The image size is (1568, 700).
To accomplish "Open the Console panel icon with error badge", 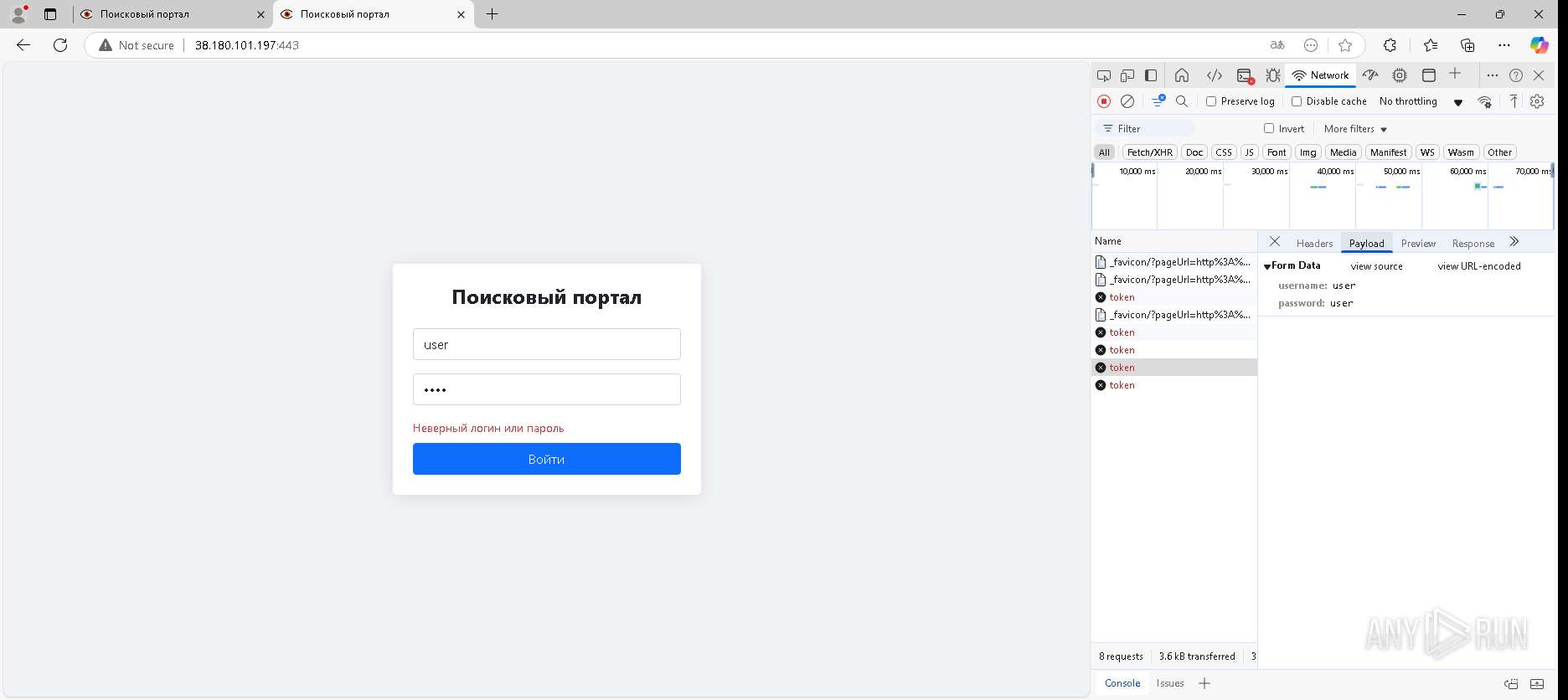I will click(x=1246, y=75).
